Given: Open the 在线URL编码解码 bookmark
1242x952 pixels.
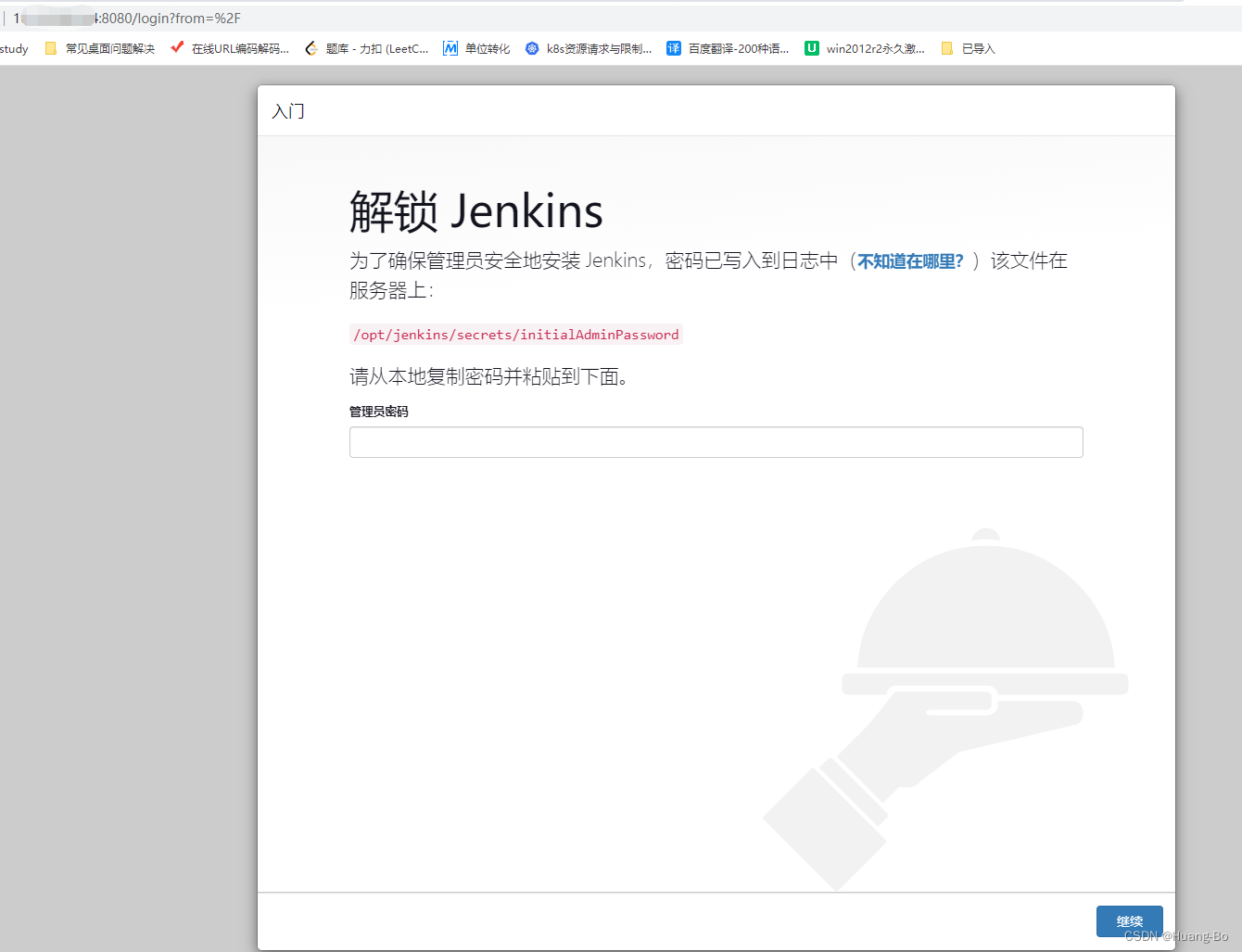Looking at the screenshot, I should pos(230,48).
